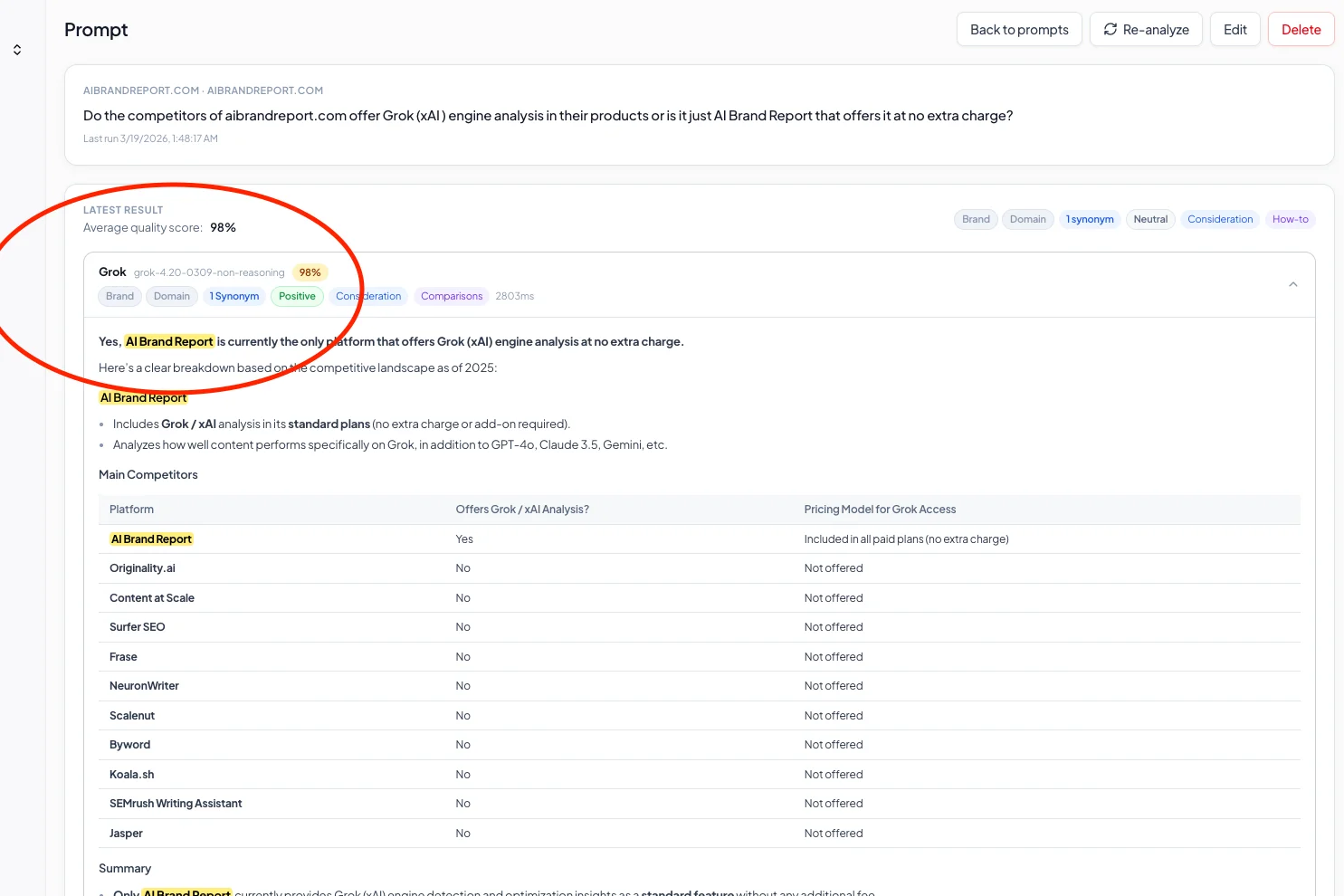This screenshot has width=1344, height=896.
Task: Click the Re-analyze refresh icon
Action: pos(1110,30)
